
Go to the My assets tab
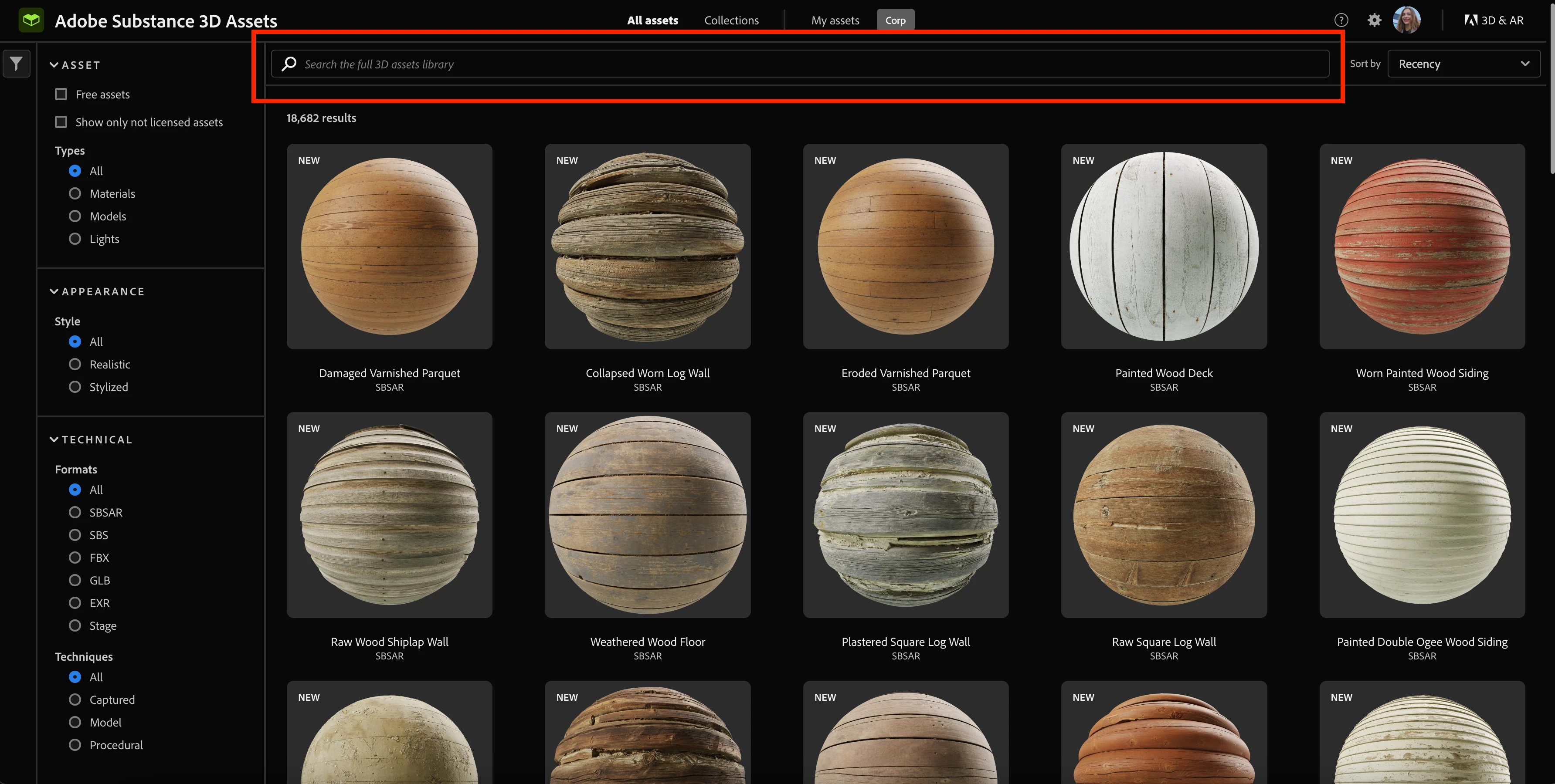tap(835, 20)
